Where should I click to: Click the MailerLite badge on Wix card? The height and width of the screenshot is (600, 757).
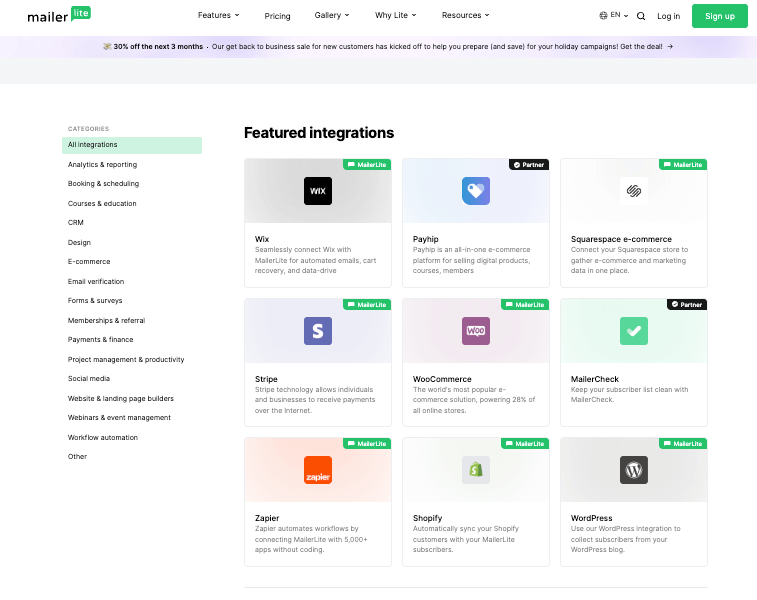pyautogui.click(x=367, y=165)
